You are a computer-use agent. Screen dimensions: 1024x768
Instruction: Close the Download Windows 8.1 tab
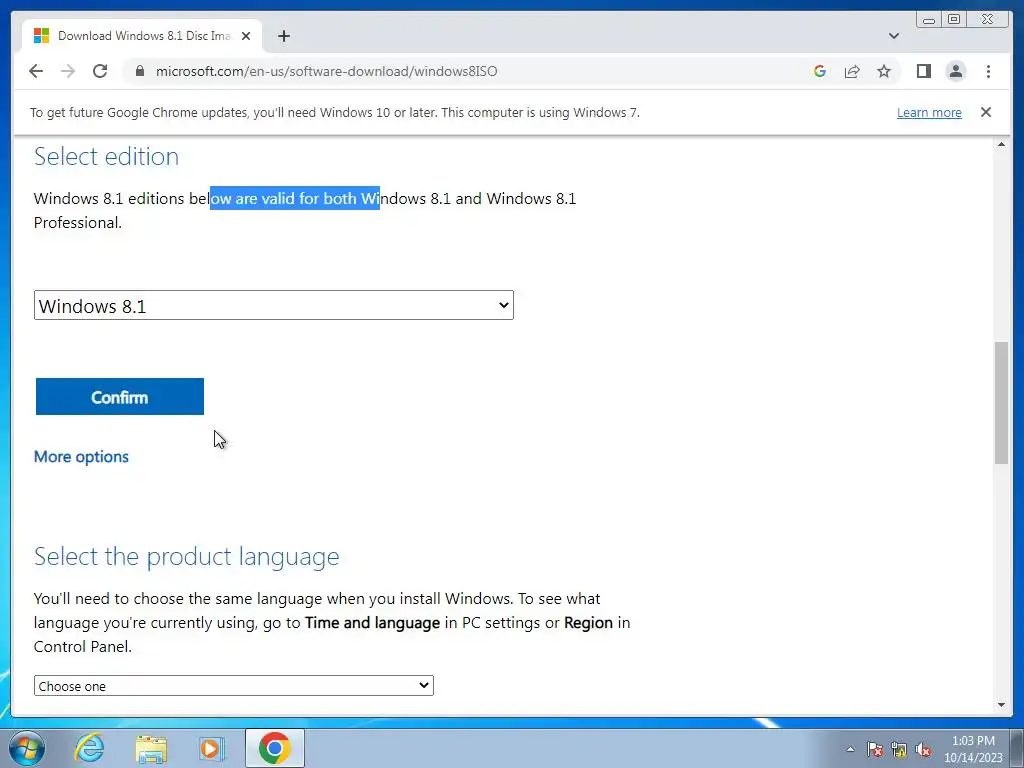pyautogui.click(x=246, y=36)
